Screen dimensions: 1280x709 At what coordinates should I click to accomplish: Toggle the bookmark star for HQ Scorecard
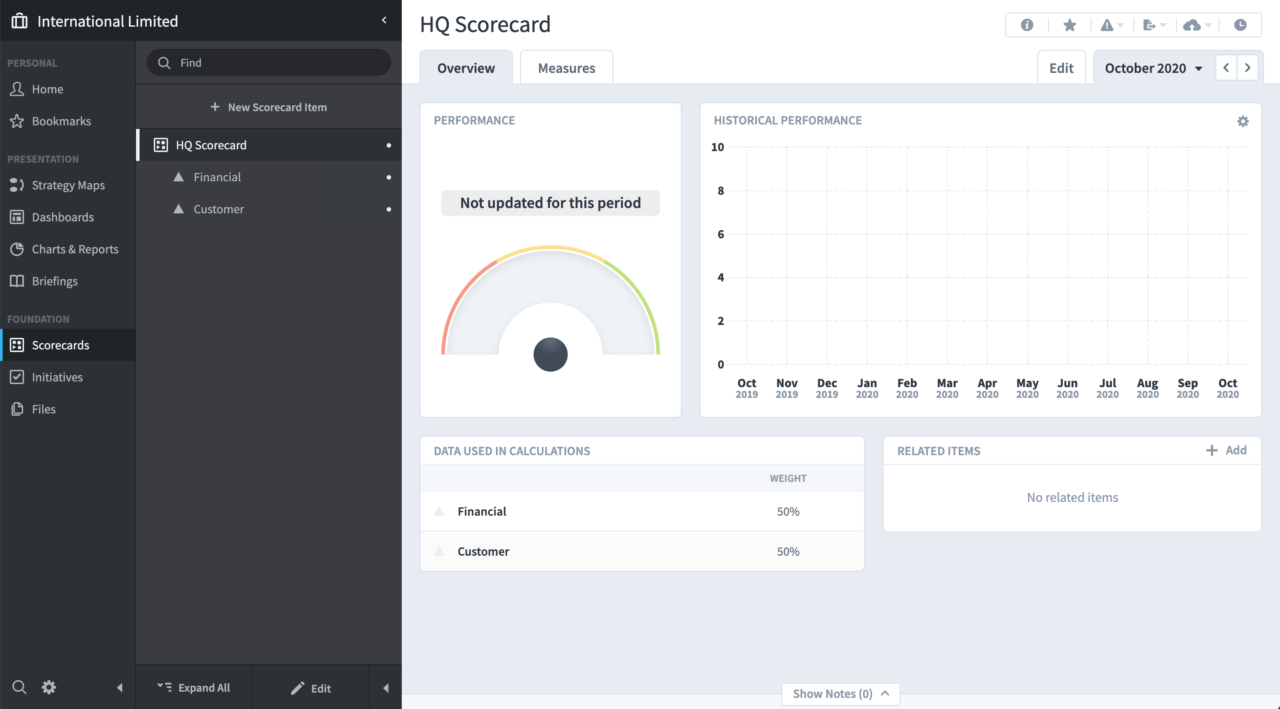coord(1070,24)
